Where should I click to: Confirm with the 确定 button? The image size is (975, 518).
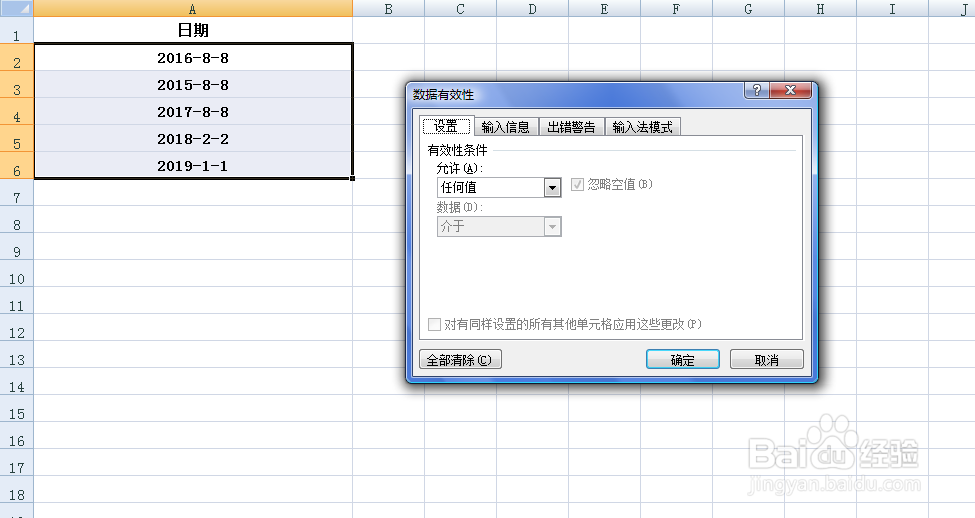pyautogui.click(x=683, y=359)
